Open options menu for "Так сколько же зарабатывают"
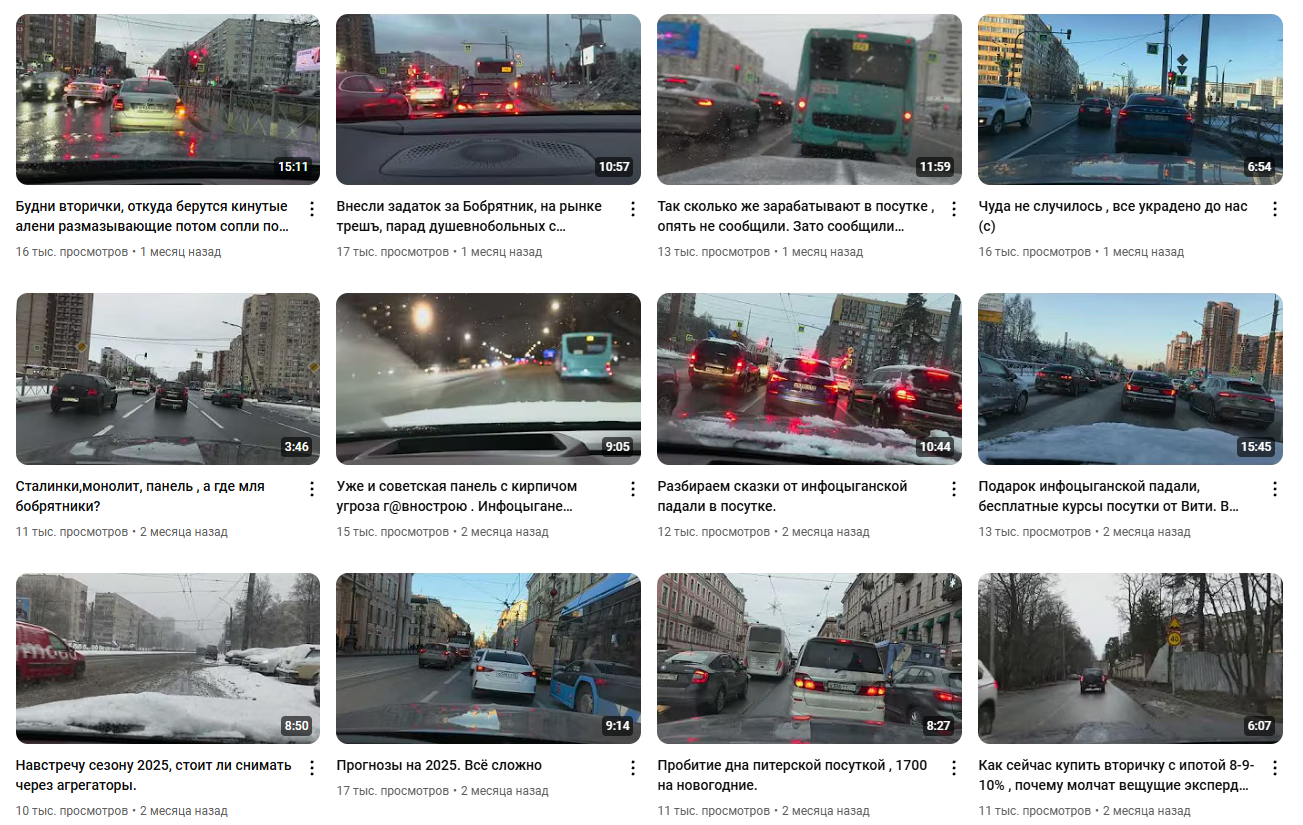 pyautogui.click(x=954, y=209)
